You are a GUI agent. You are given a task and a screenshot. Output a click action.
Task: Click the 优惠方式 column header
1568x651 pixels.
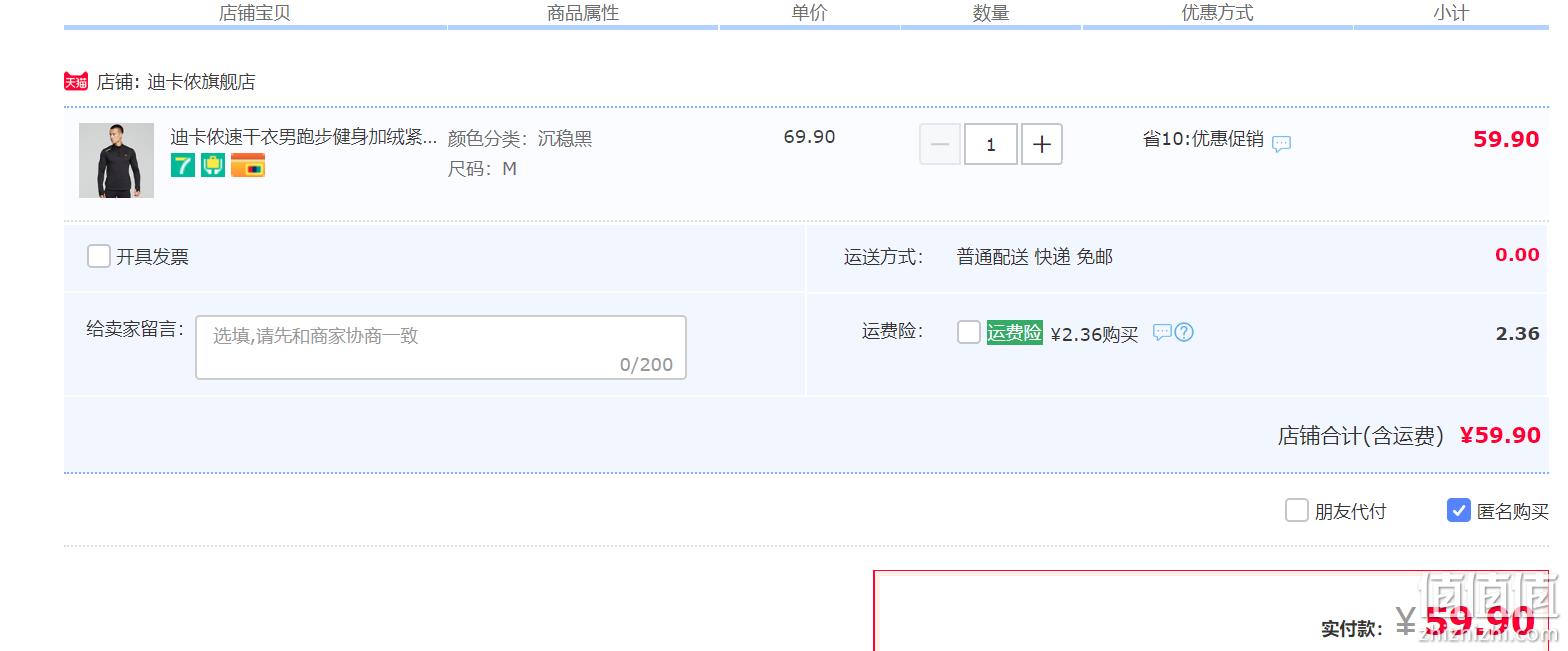pos(1217,13)
